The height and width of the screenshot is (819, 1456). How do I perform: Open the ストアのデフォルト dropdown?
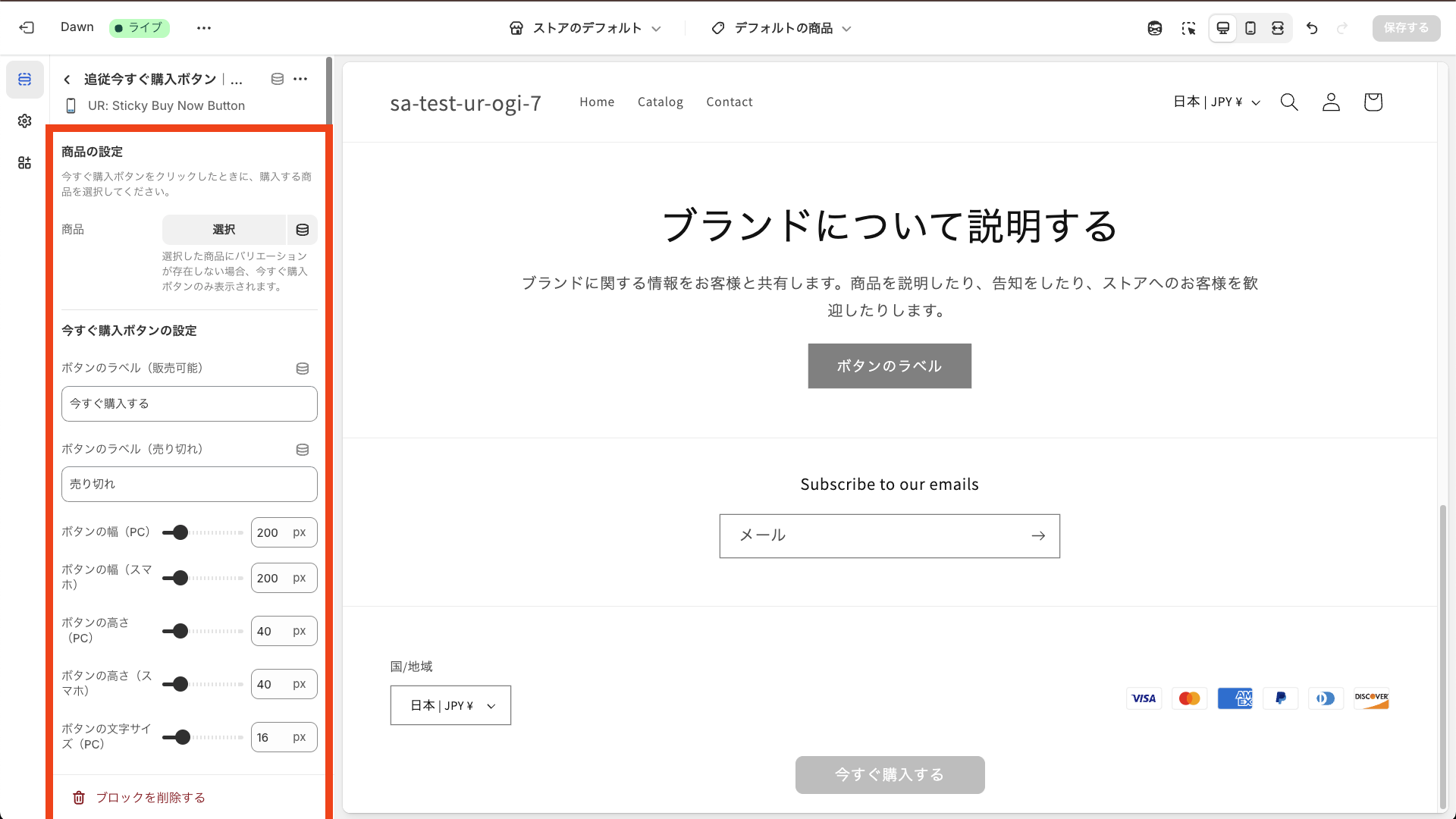click(588, 28)
